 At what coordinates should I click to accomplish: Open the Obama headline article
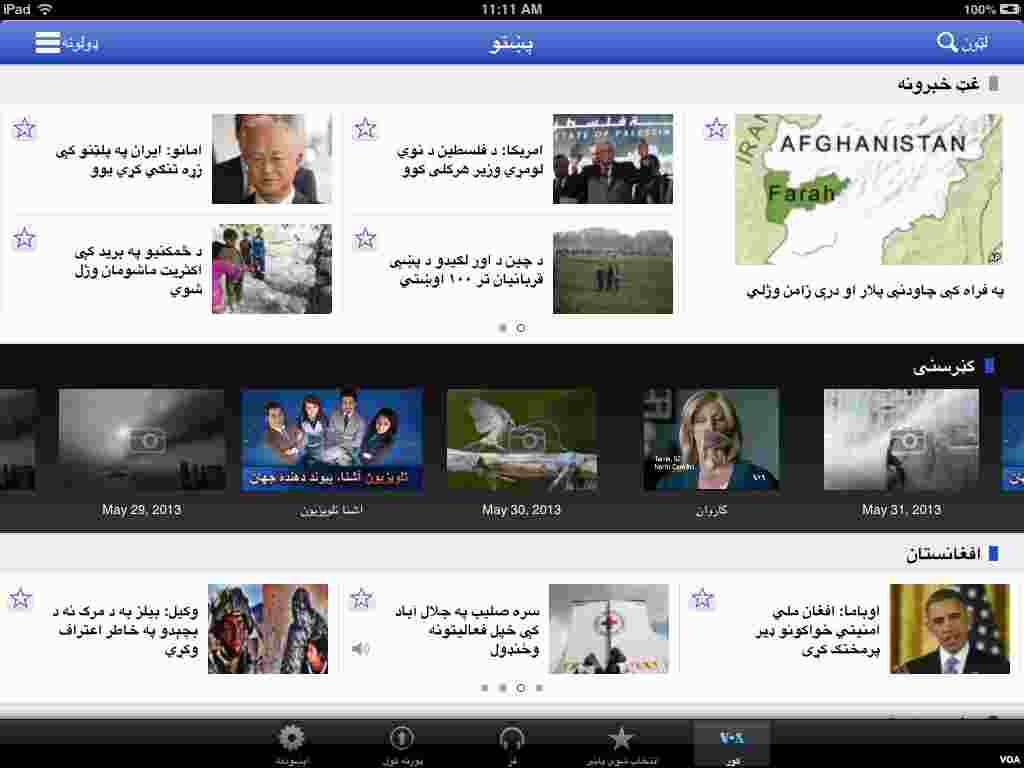818,628
